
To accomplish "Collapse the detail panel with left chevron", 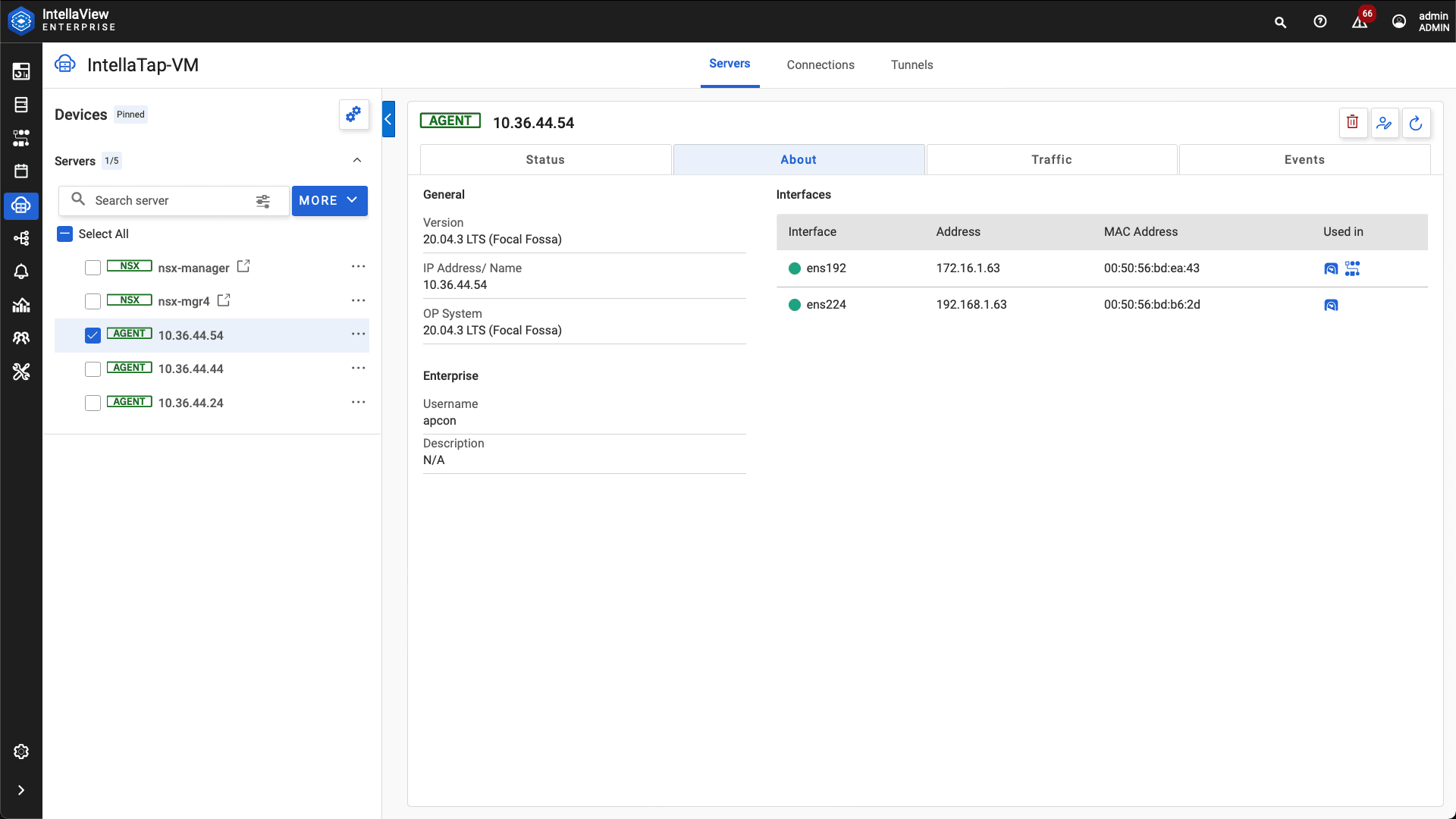I will click(x=389, y=119).
